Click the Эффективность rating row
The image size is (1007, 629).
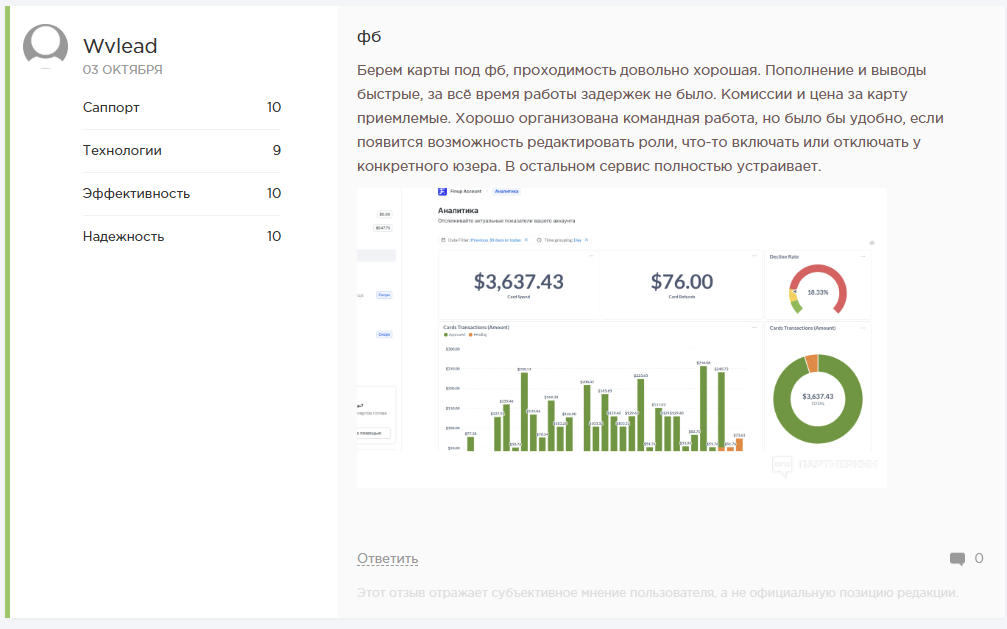(181, 193)
